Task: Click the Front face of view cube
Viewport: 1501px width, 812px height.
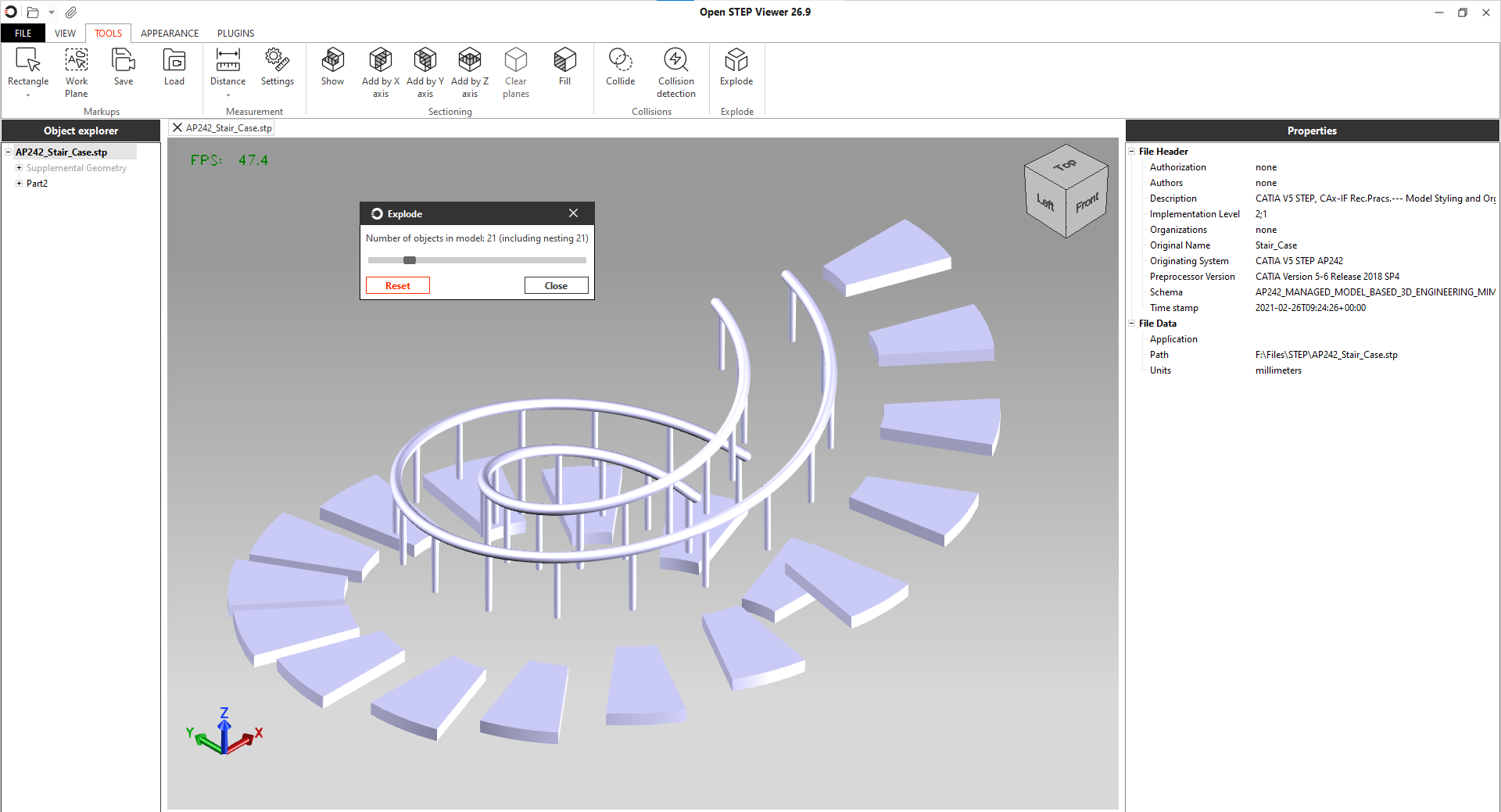Action: tap(1087, 203)
